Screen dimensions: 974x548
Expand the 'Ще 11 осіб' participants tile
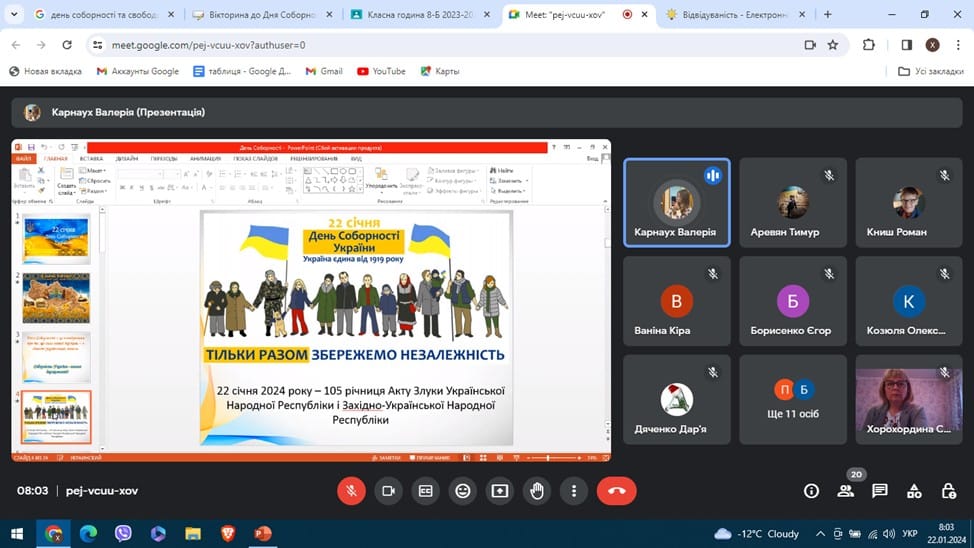[x=793, y=399]
